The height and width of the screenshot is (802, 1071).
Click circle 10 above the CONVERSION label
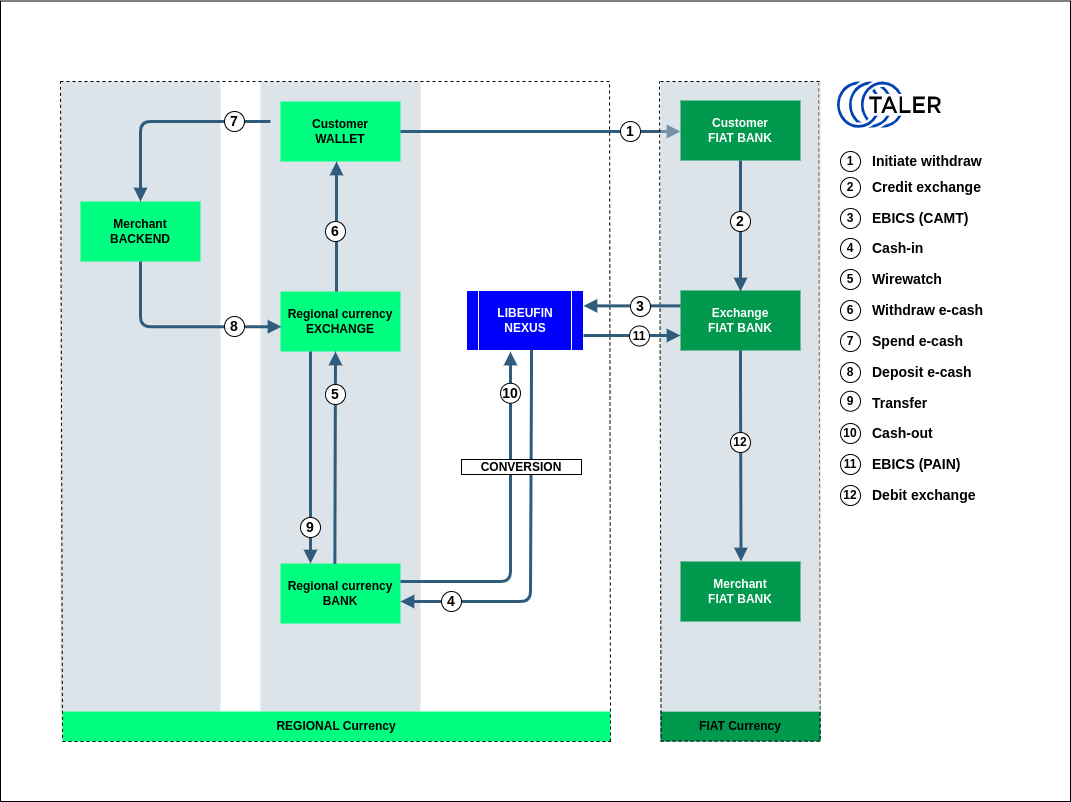click(510, 393)
